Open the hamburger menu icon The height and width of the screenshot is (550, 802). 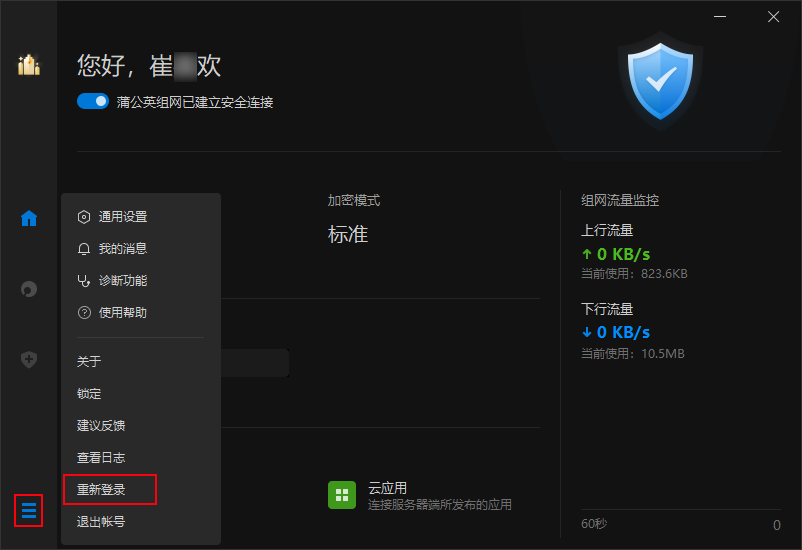click(x=29, y=510)
